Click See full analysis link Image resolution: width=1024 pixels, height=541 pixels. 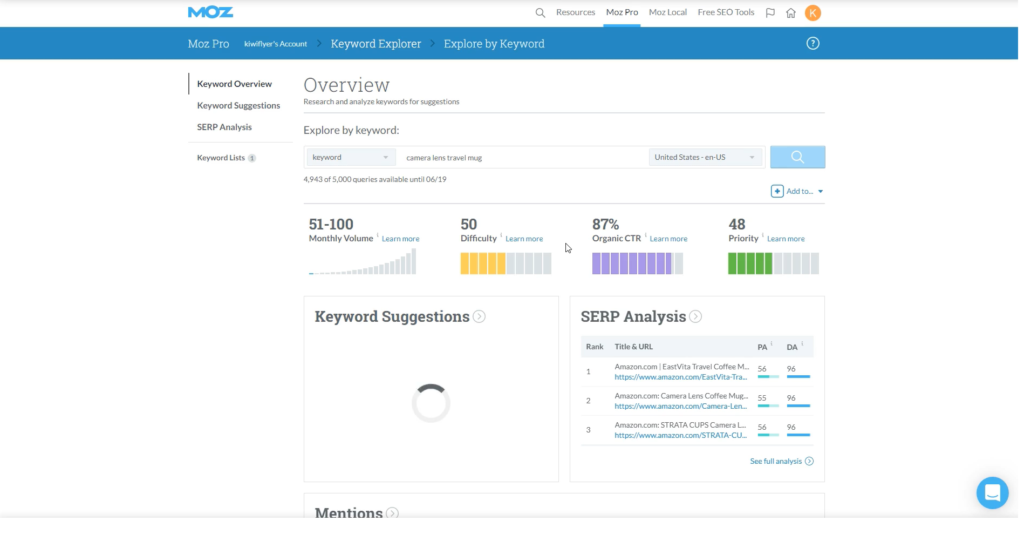pos(776,461)
